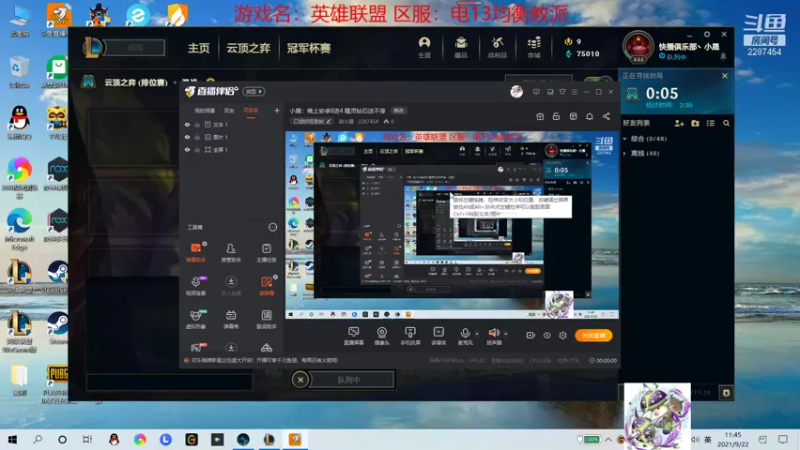Open Windows Start menu
800x450 pixels.
coord(12,439)
